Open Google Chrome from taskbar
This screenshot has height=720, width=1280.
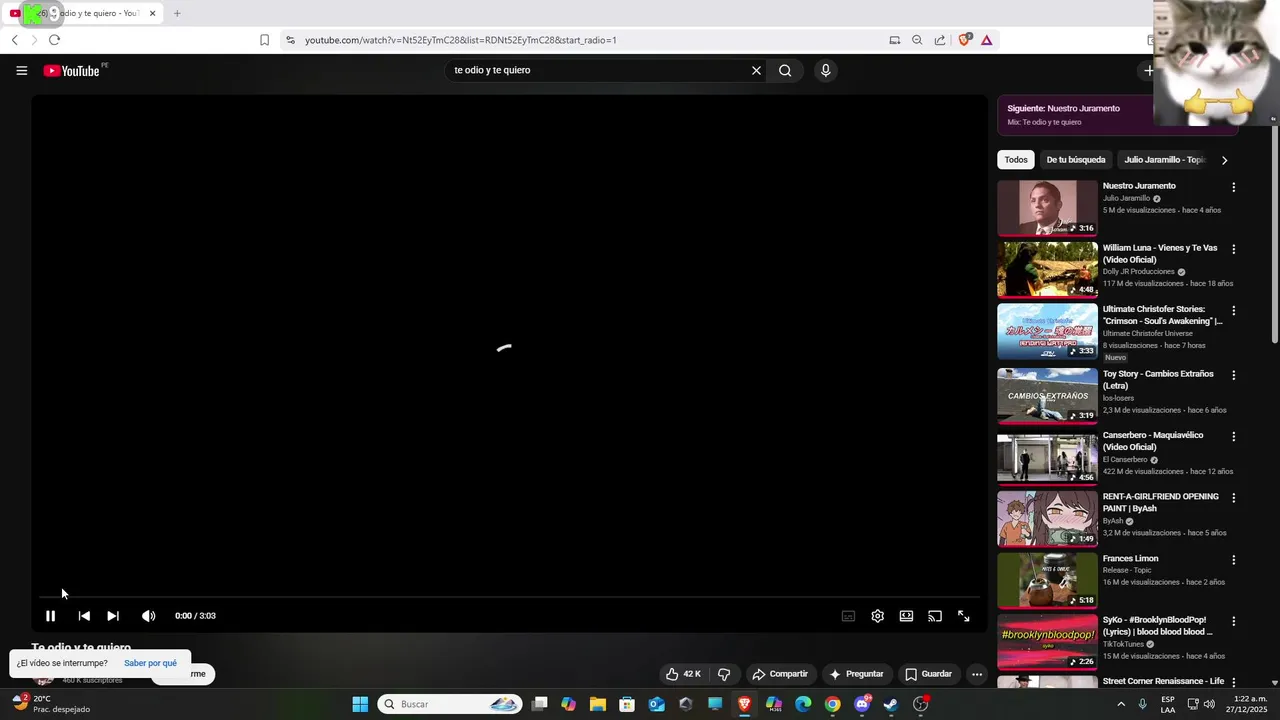tap(832, 704)
